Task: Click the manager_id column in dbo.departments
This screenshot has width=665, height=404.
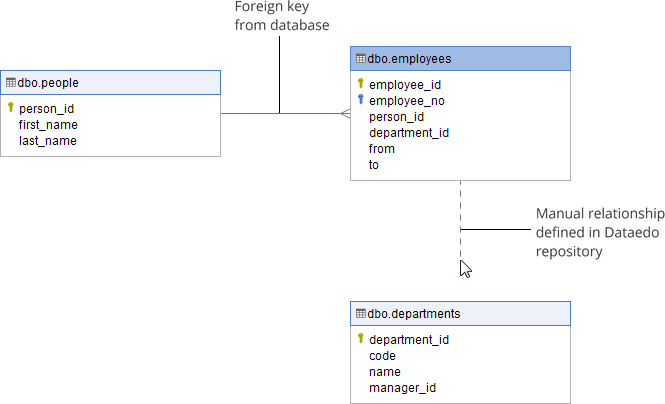Action: [402, 387]
